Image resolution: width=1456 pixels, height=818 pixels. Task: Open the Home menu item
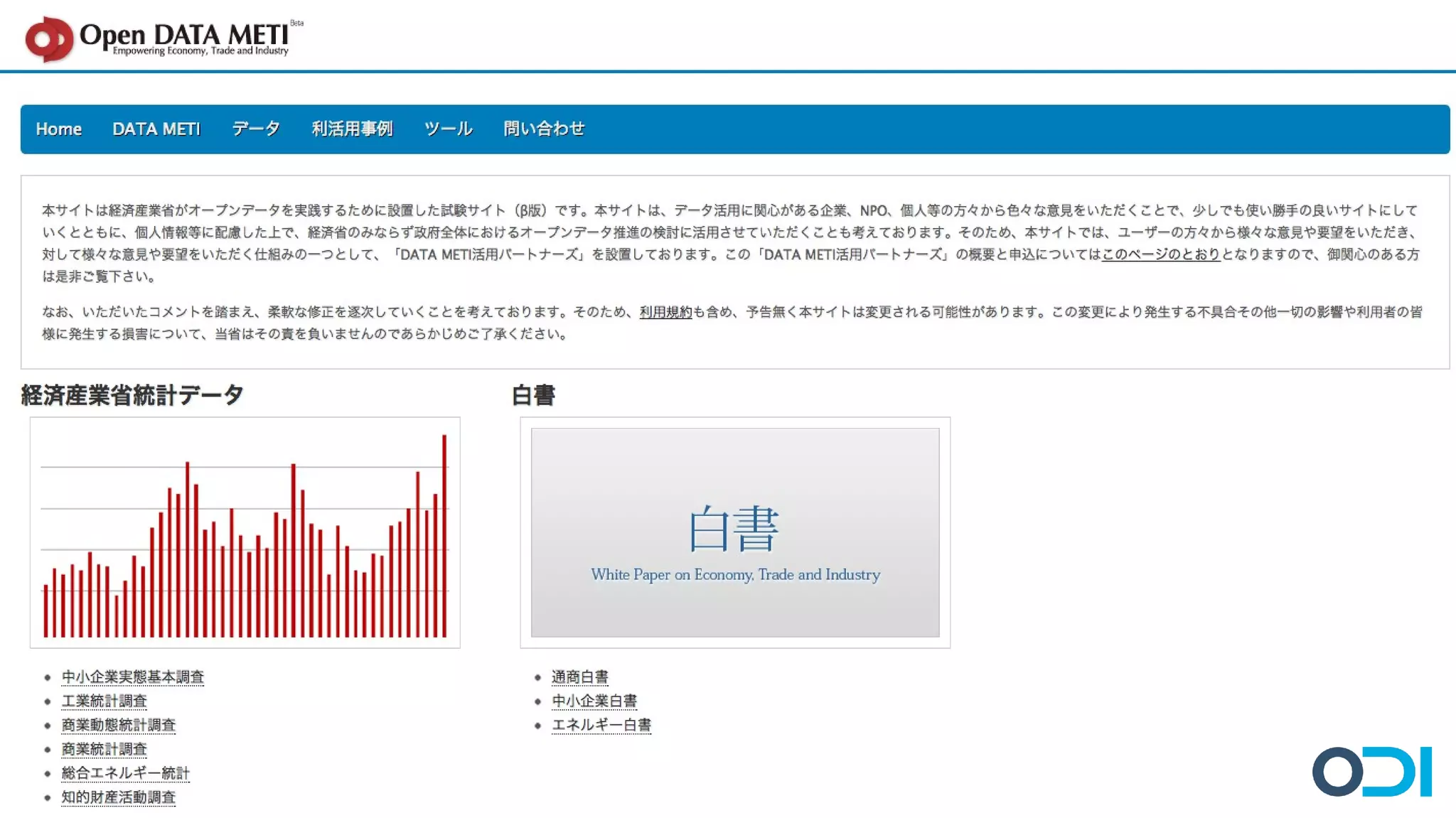[58, 129]
